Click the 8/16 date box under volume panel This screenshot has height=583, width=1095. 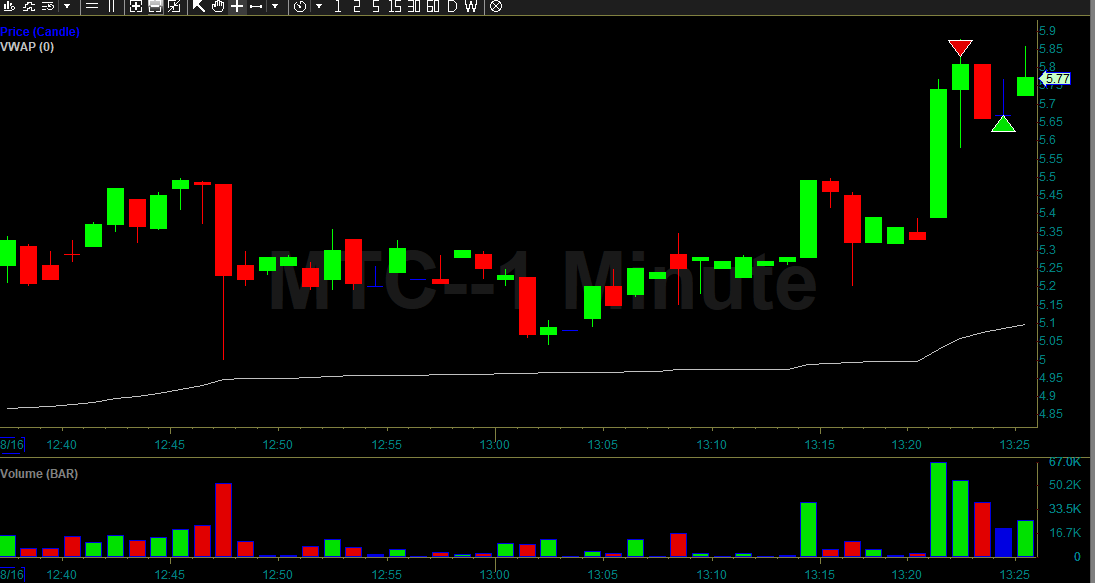(x=12, y=575)
